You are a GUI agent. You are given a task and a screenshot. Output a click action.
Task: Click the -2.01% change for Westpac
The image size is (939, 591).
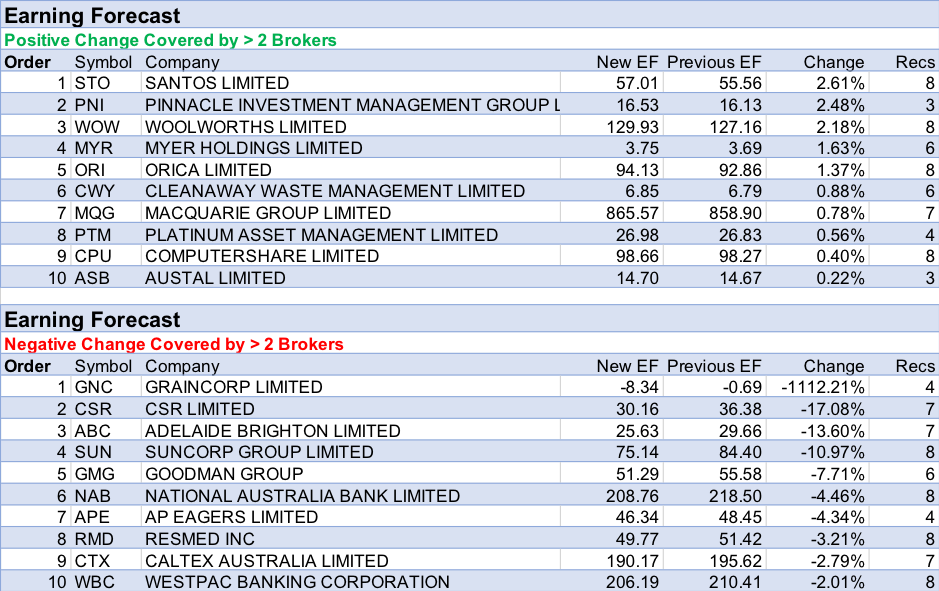[x=837, y=582]
